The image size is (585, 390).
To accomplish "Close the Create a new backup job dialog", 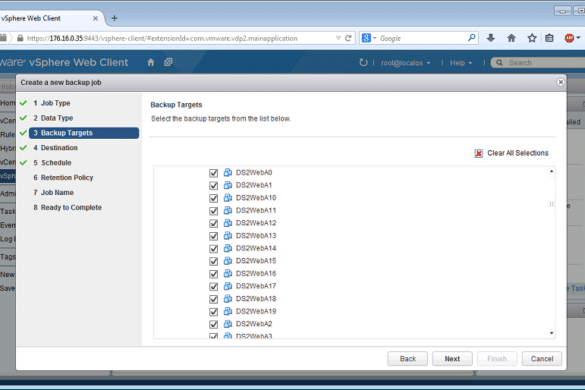I will pyautogui.click(x=560, y=82).
